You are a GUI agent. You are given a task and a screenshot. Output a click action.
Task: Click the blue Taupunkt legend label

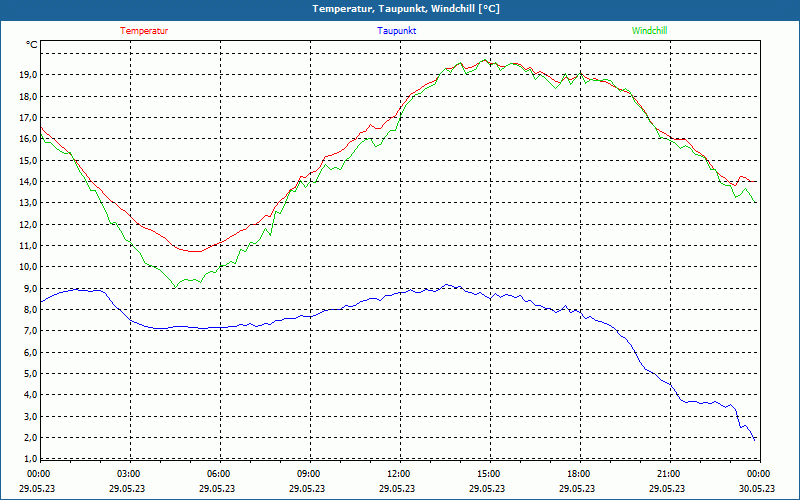point(397,31)
